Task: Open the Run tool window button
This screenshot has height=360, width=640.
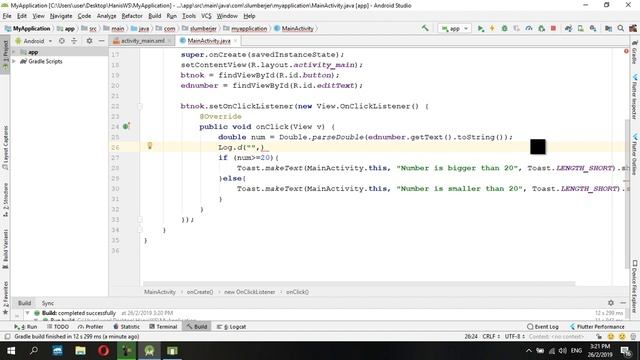Action: tap(26, 327)
